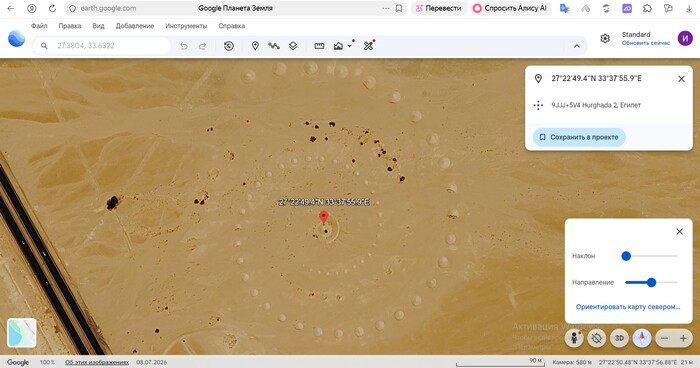Open the map style thumbnail
This screenshot has height=368, width=700.
click(x=21, y=332)
